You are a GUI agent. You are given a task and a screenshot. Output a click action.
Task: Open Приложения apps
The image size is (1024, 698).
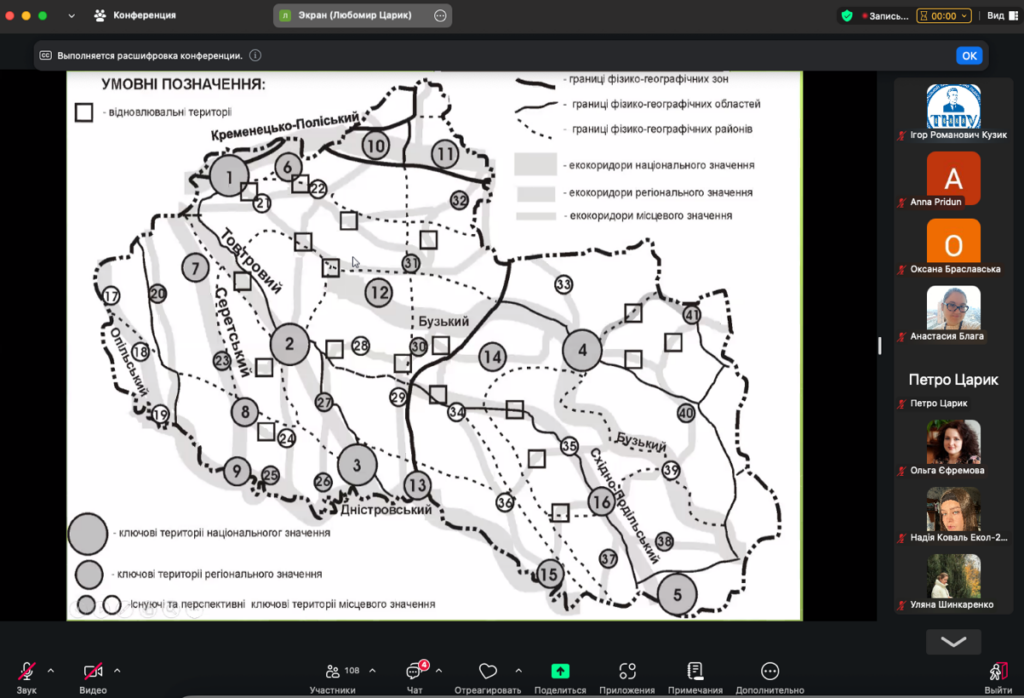[627, 672]
